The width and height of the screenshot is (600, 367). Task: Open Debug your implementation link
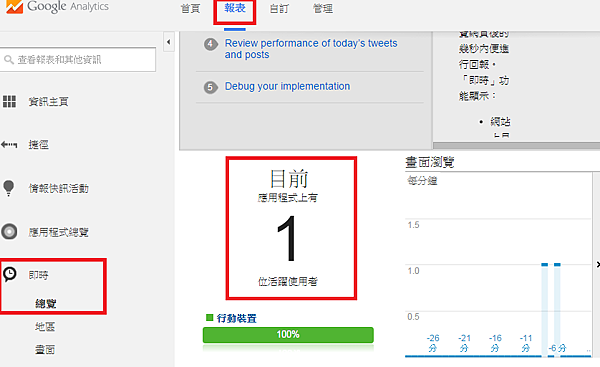[287, 86]
